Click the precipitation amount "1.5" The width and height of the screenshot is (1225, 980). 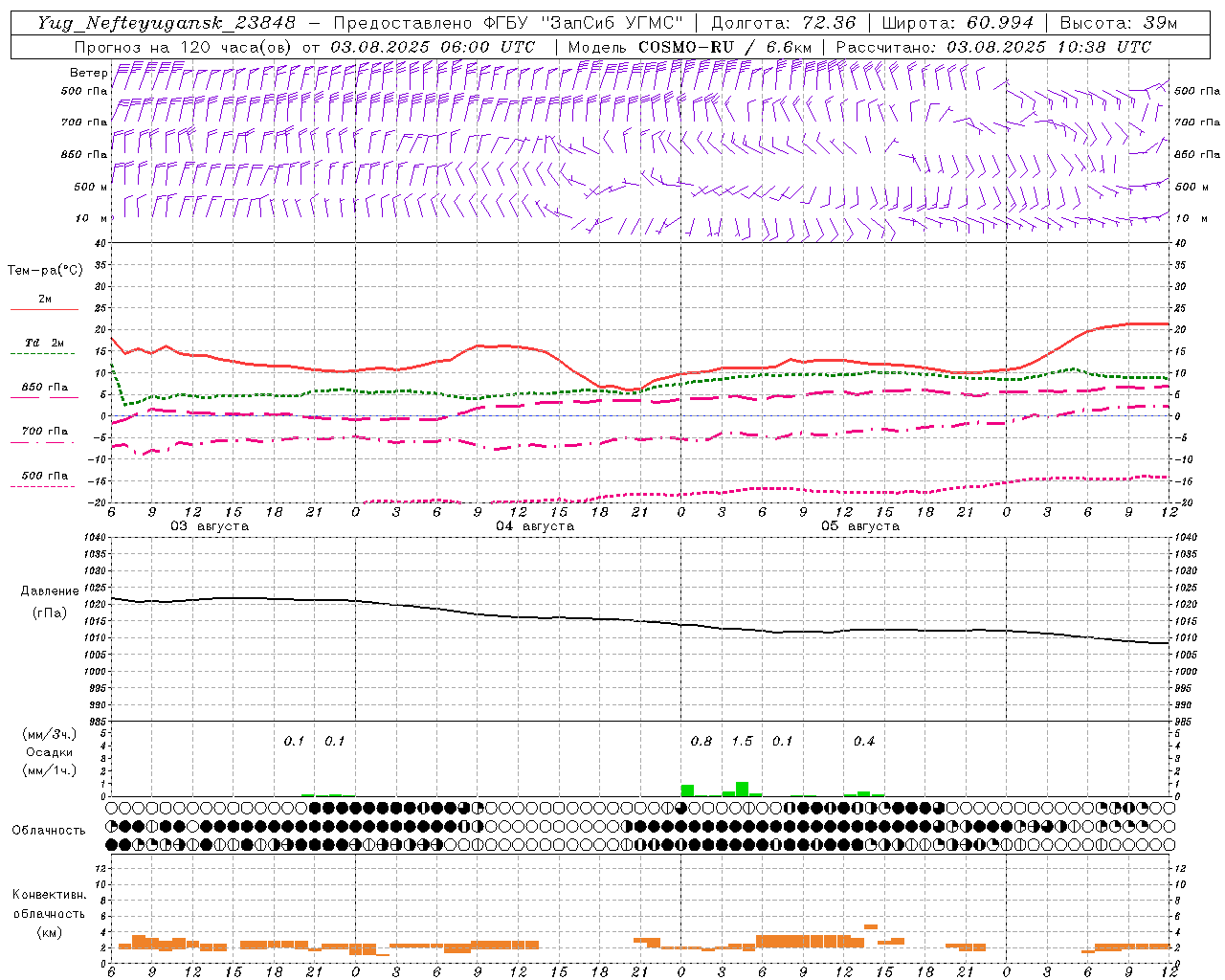point(742,742)
